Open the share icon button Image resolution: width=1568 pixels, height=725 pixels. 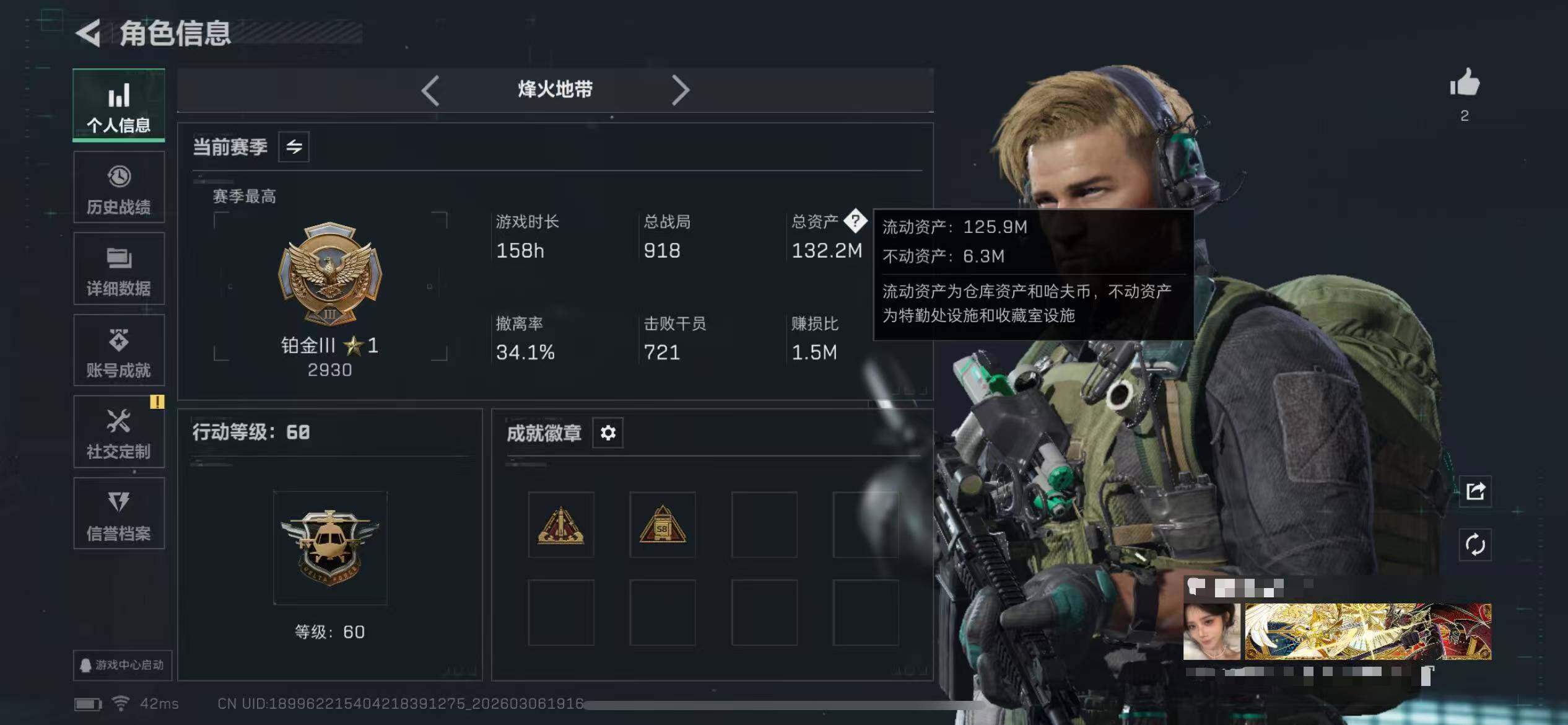click(x=1475, y=491)
